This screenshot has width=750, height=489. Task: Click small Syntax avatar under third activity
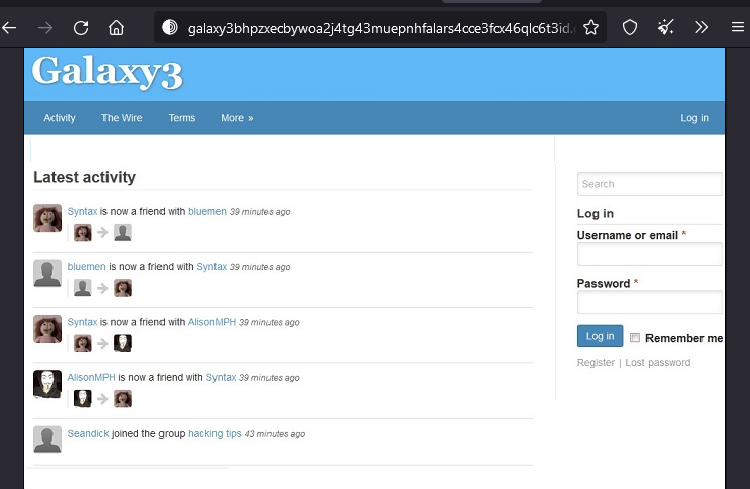[83, 343]
